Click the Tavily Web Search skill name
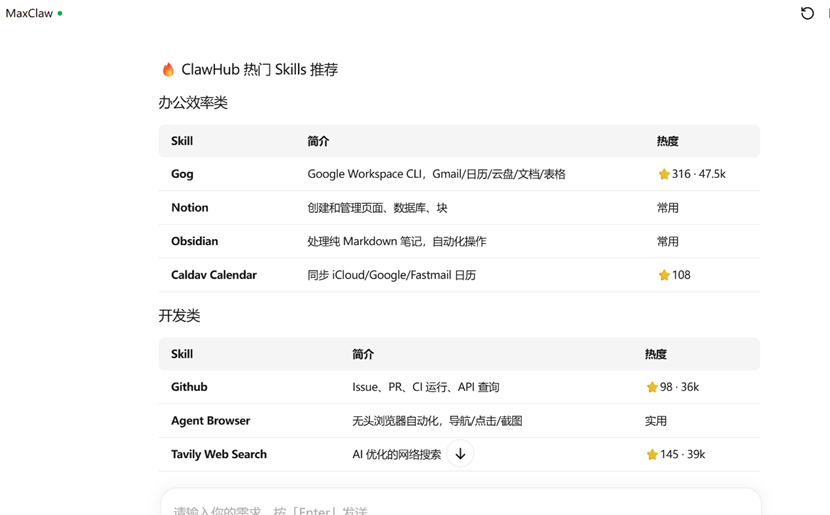The height and width of the screenshot is (515, 830). pyautogui.click(x=219, y=454)
